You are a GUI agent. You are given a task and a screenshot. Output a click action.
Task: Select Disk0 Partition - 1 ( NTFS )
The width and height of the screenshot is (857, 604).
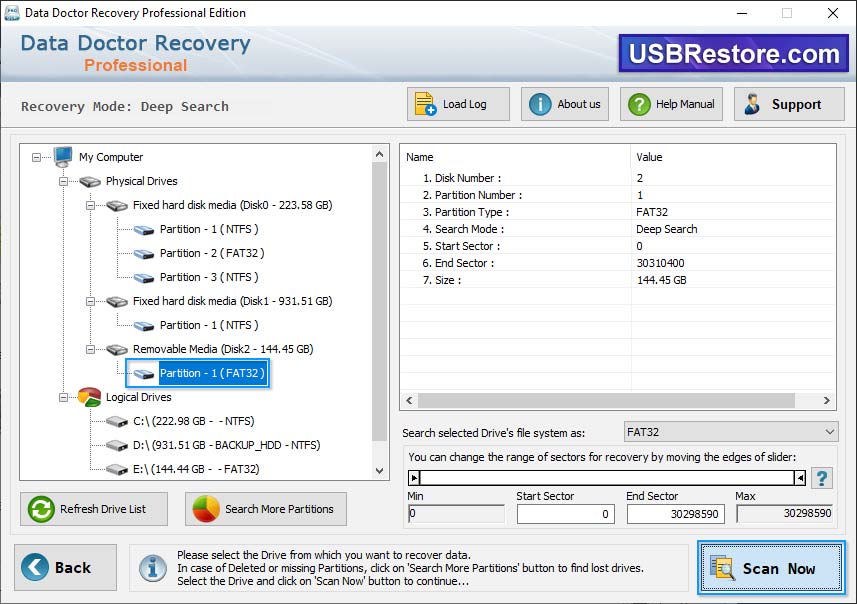(209, 230)
